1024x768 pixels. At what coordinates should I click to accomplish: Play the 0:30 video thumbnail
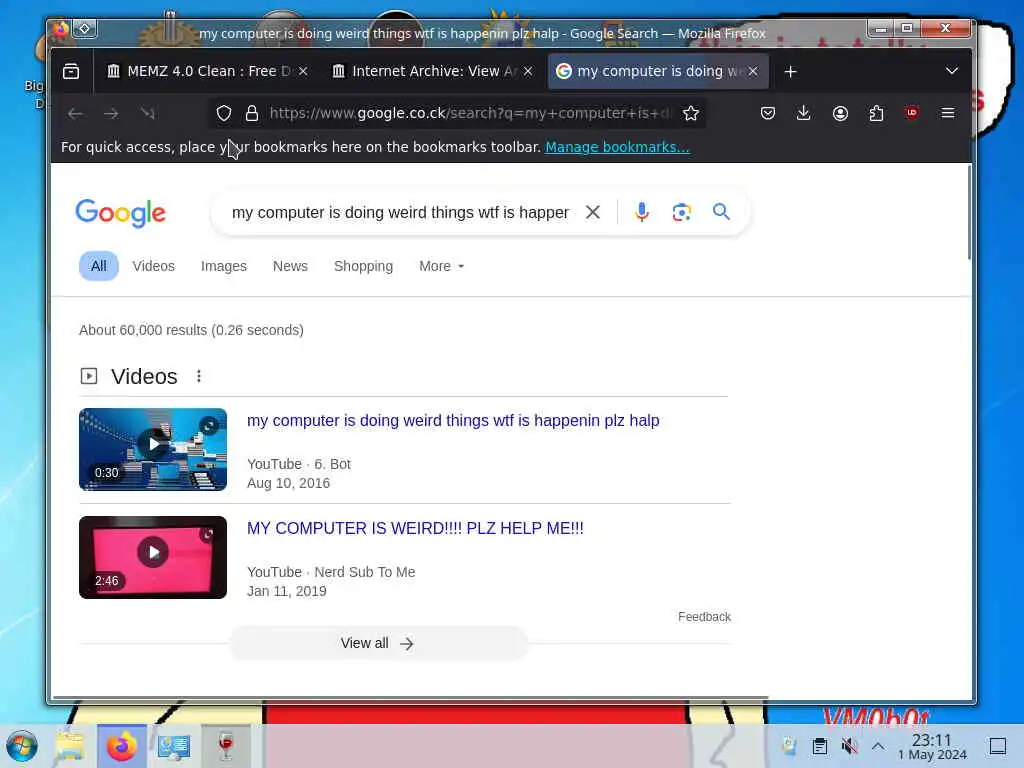153,449
